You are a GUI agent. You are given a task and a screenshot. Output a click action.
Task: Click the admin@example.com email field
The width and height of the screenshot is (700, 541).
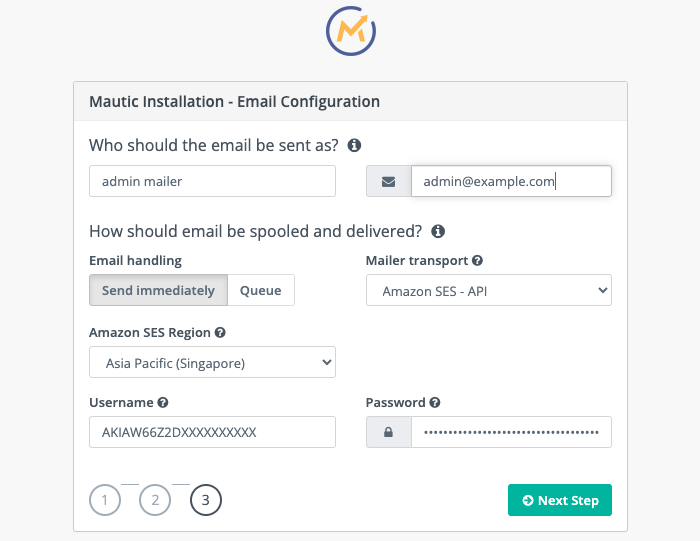pyautogui.click(x=510, y=181)
